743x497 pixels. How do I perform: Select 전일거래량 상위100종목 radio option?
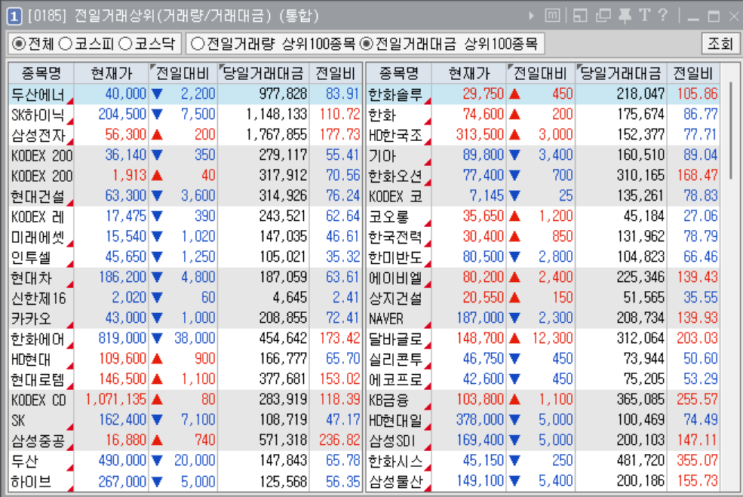[197, 44]
